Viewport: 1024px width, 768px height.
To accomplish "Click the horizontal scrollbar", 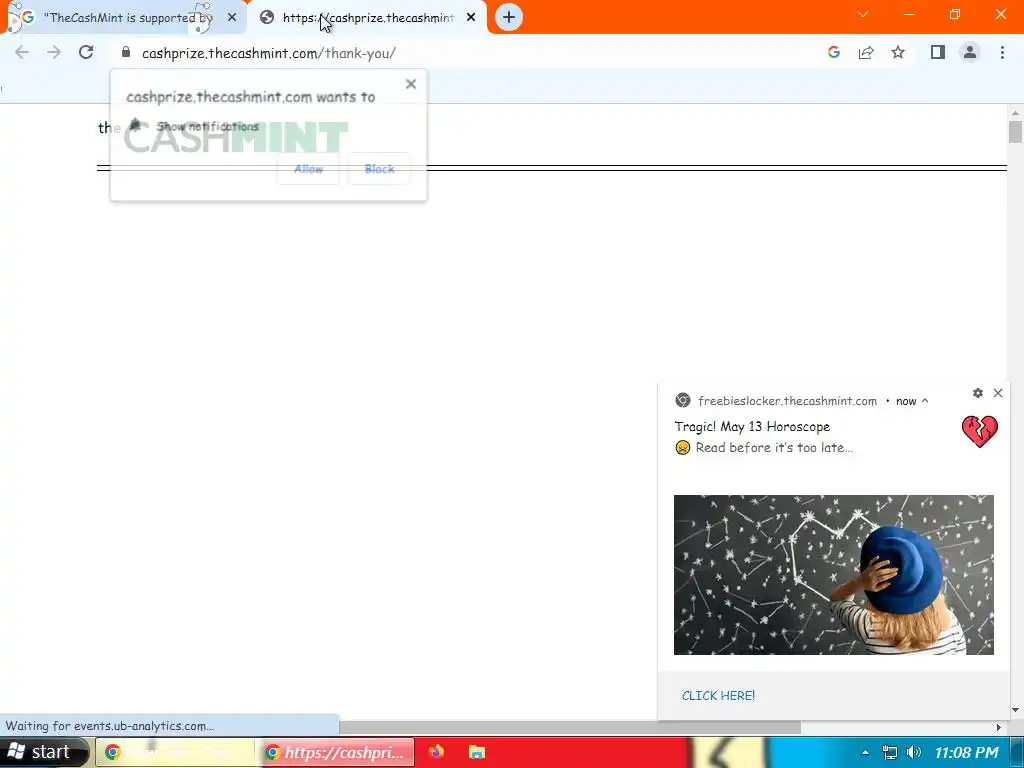I will pyautogui.click(x=569, y=727).
